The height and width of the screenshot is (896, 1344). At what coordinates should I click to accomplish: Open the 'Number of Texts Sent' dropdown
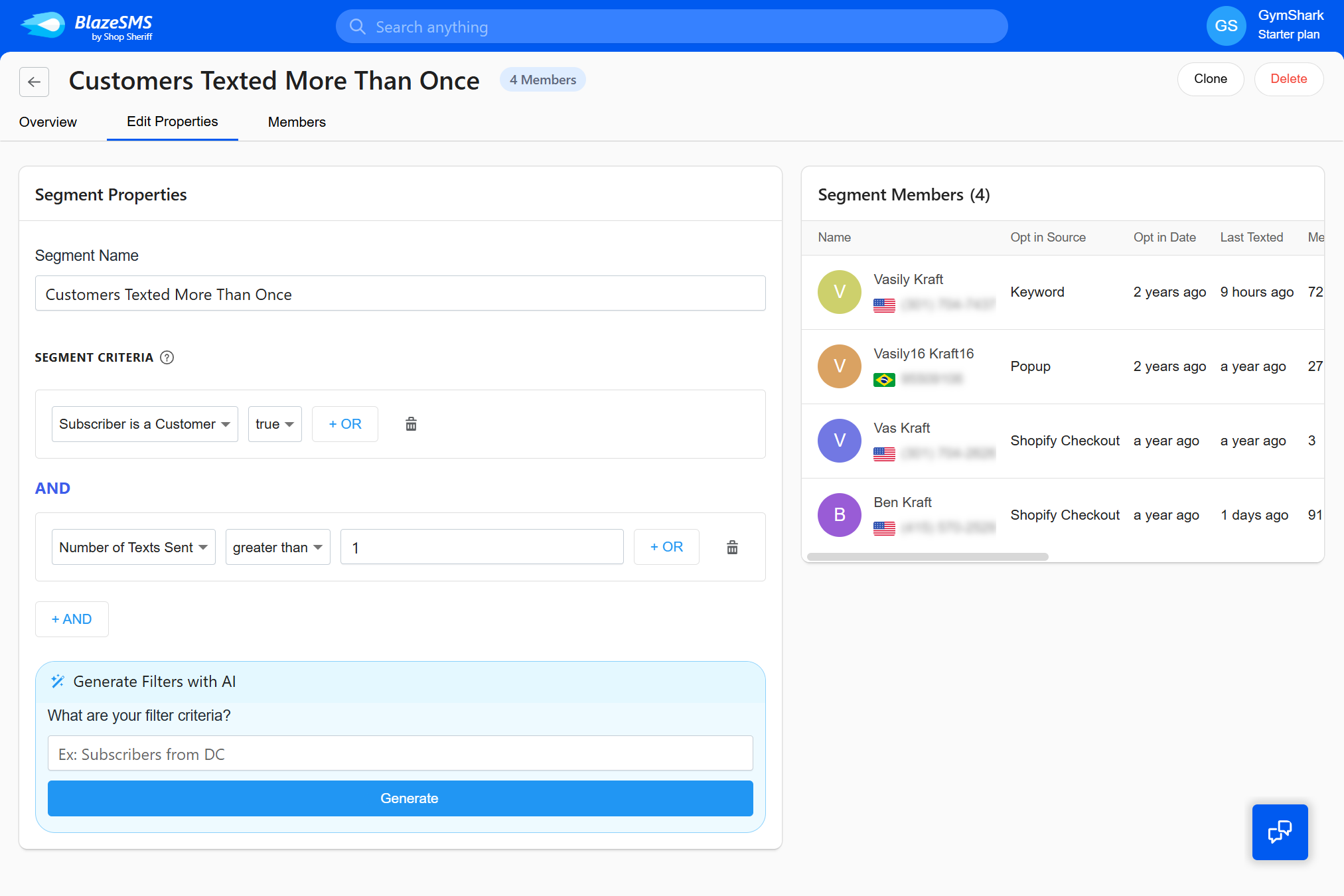click(132, 547)
